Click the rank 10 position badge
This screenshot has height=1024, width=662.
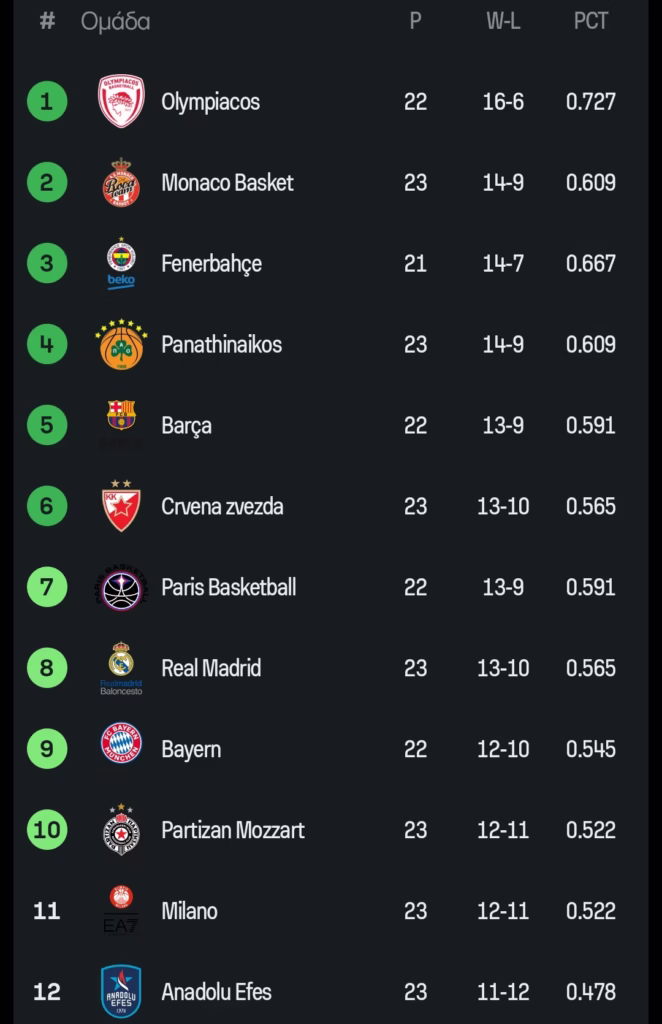[47, 829]
